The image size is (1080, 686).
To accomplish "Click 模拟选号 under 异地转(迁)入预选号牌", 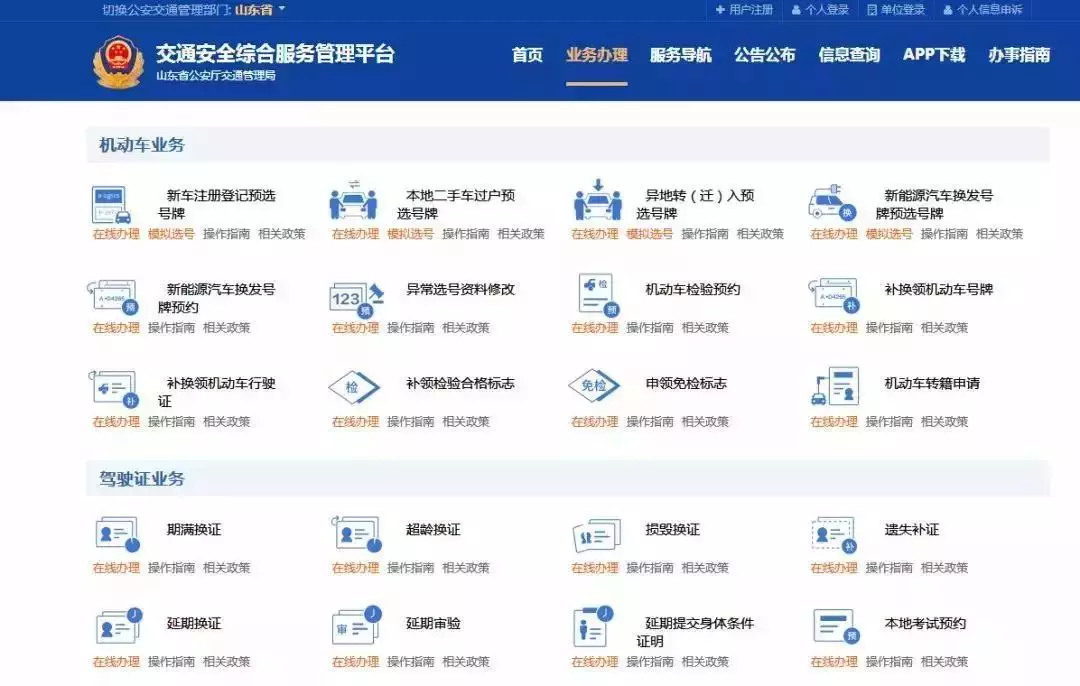I will (x=649, y=234).
